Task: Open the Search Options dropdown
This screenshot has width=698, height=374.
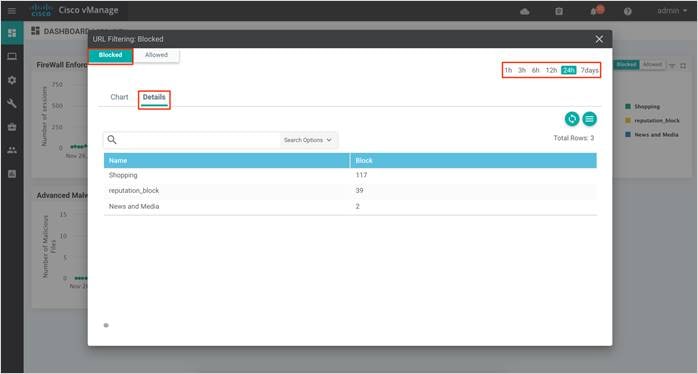Action: coord(308,140)
